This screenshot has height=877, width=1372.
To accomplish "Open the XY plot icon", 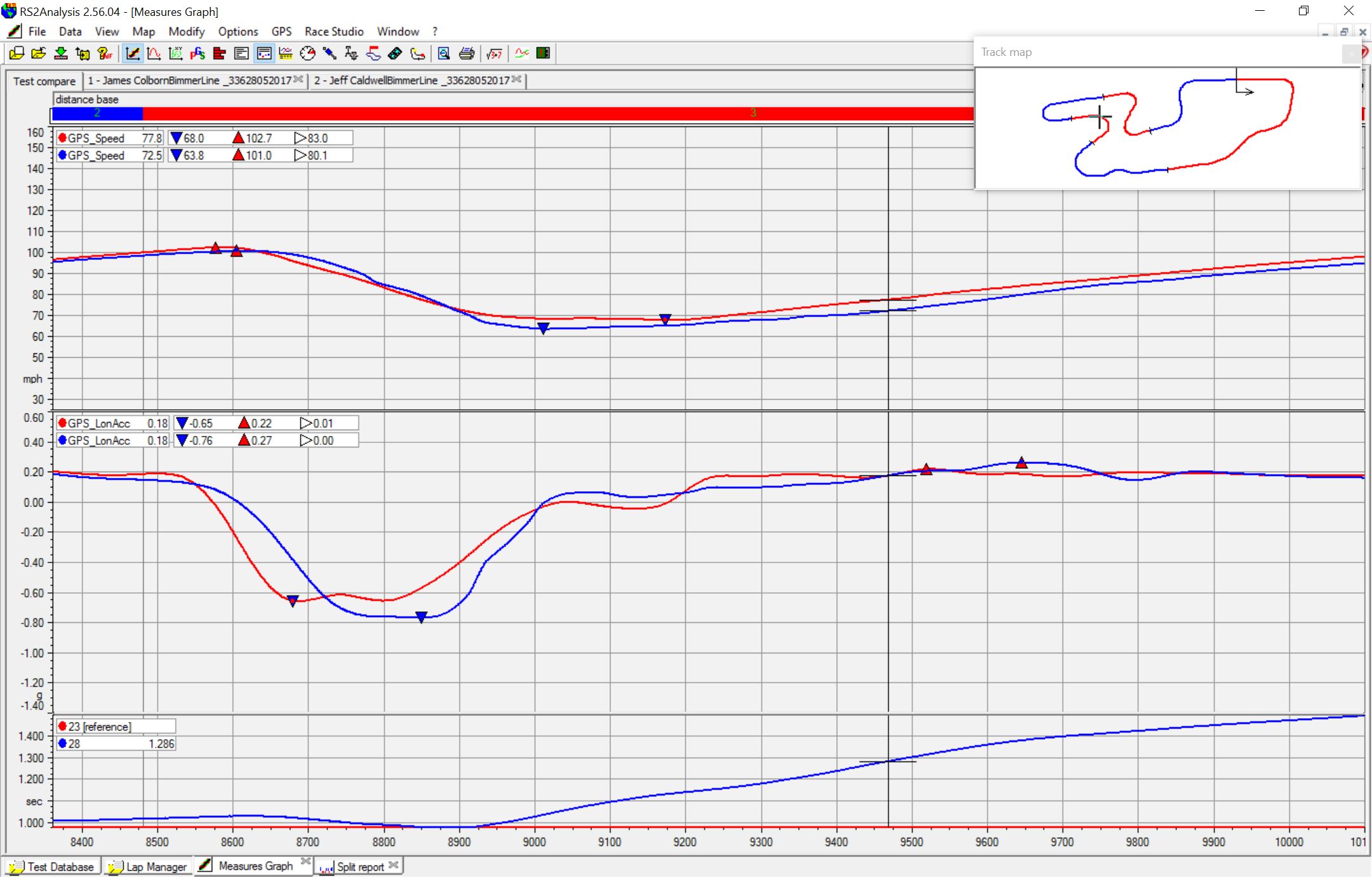I will point(176,53).
